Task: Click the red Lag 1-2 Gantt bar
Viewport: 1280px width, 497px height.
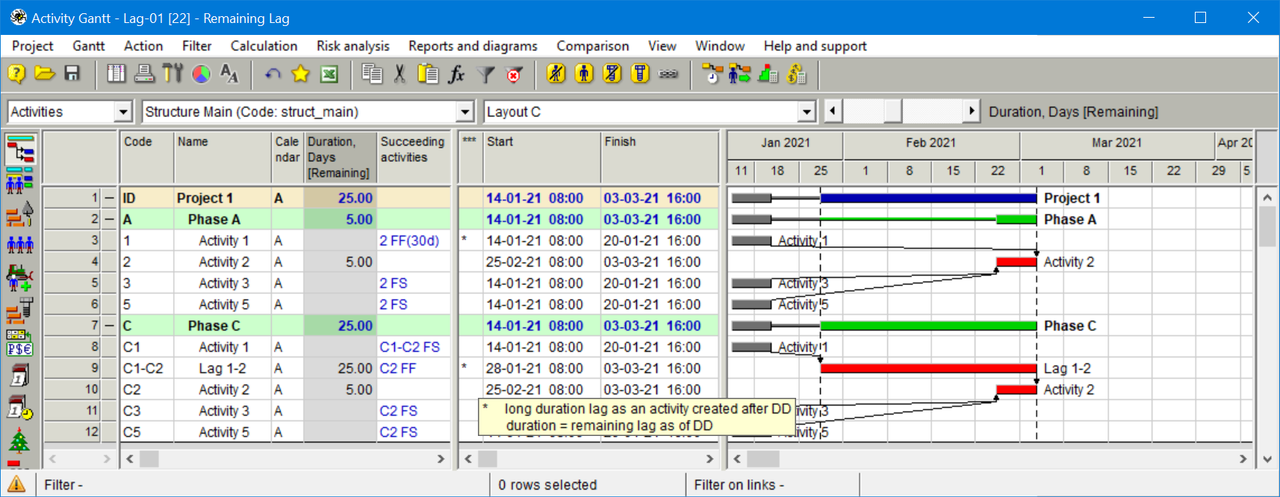Action: pos(928,369)
